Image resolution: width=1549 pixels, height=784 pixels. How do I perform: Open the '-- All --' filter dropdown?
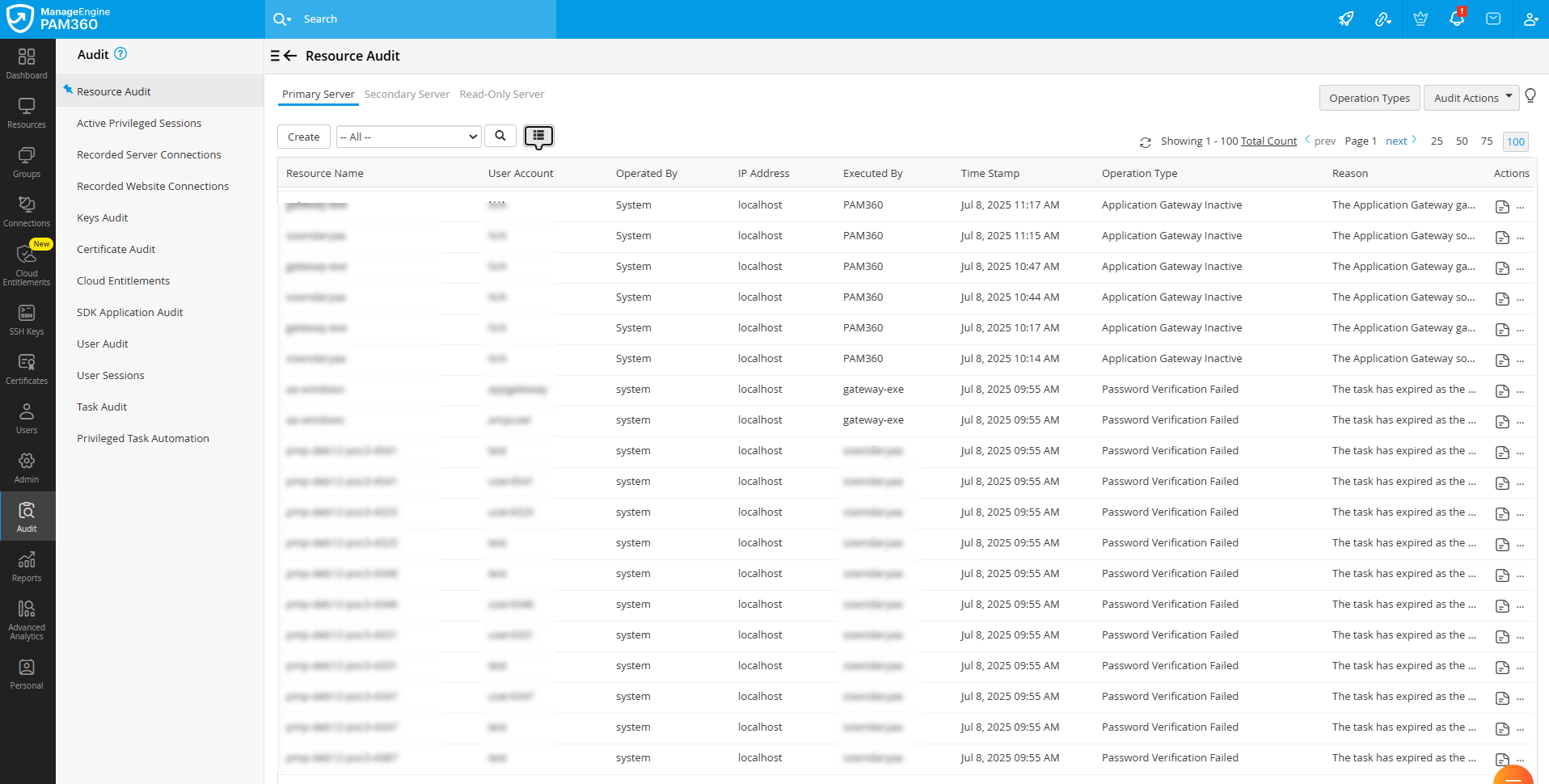point(409,137)
